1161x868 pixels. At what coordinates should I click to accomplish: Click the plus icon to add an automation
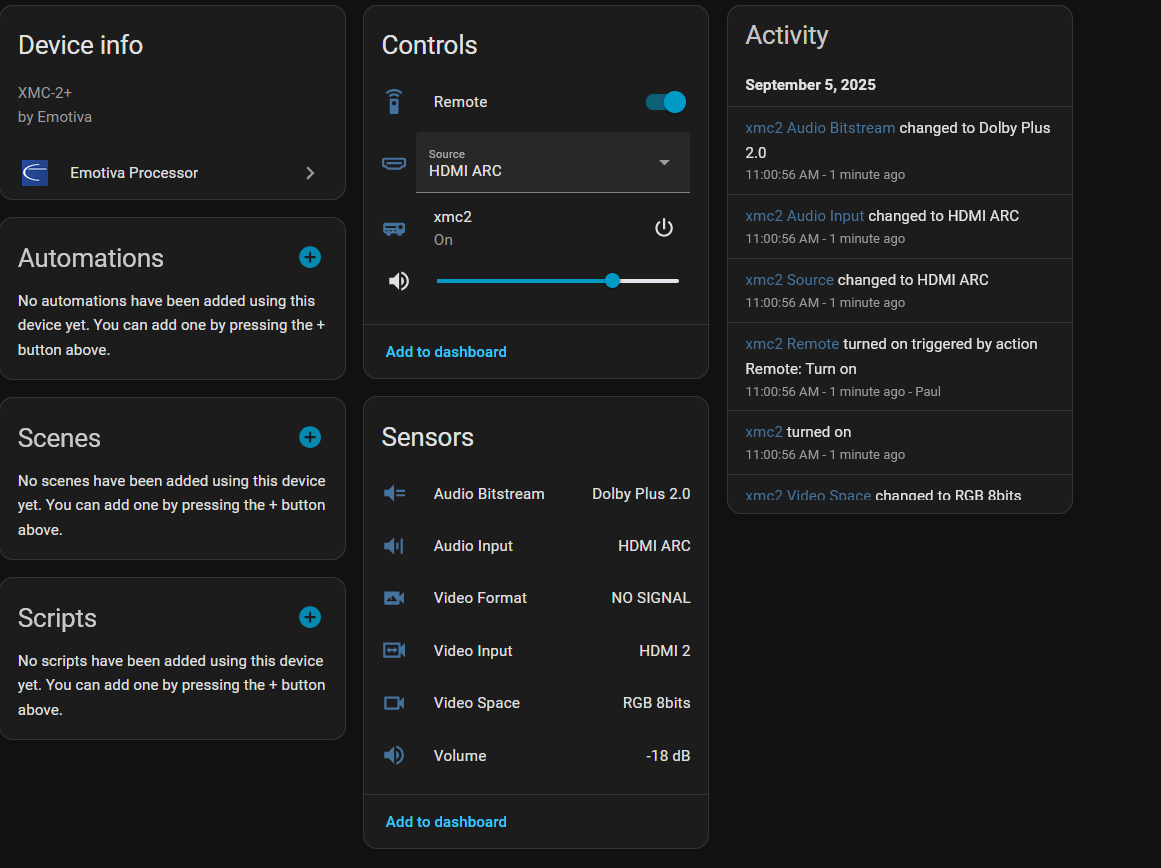coord(310,257)
